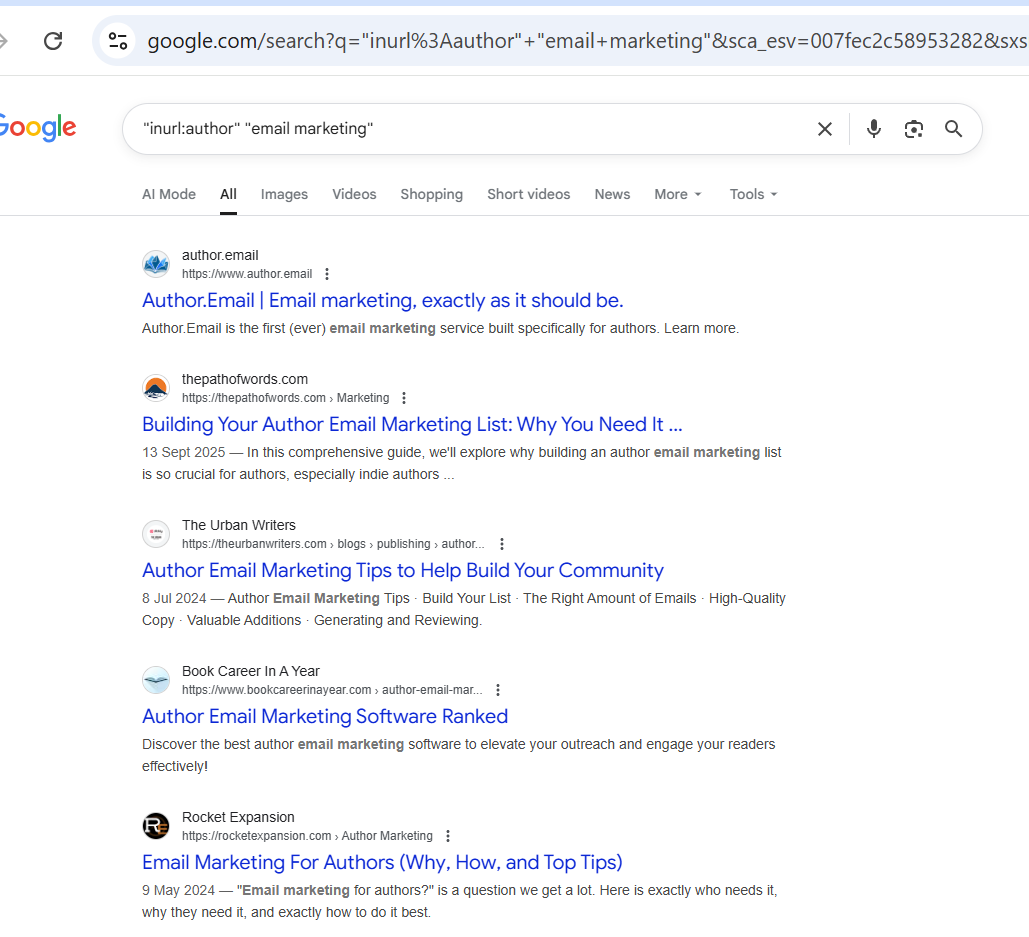Open three-dot menu for The Urban Writers result
This screenshot has height=937, width=1029.
point(502,544)
